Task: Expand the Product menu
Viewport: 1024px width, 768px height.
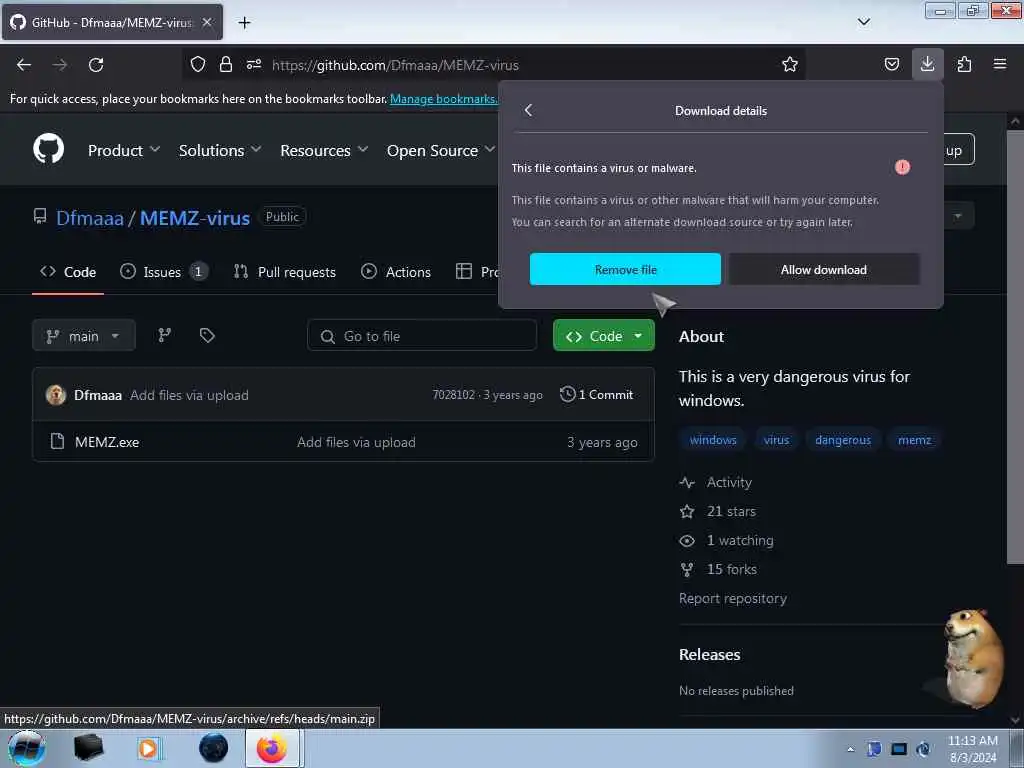Action: click(x=124, y=150)
